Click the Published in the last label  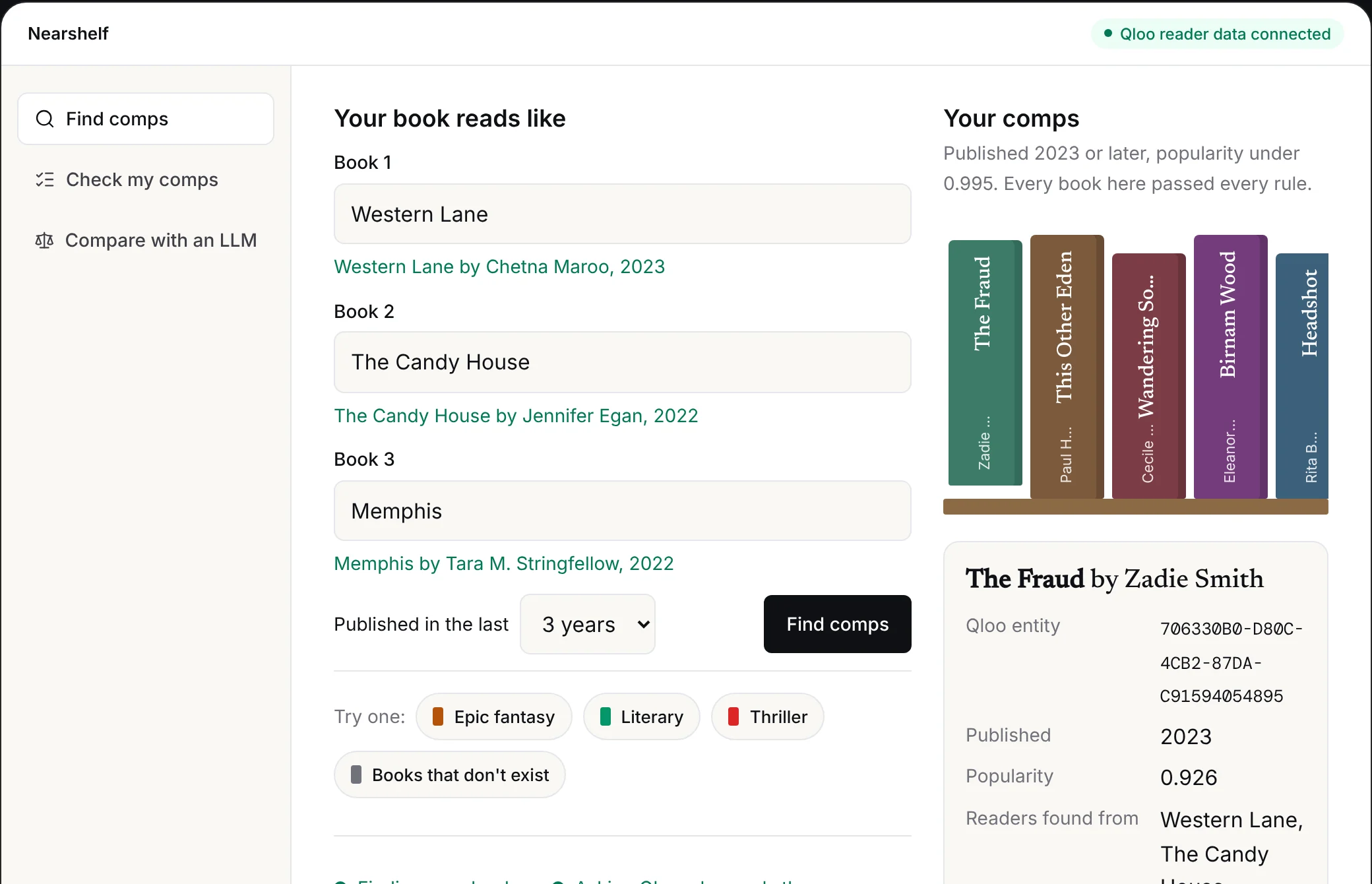pyautogui.click(x=421, y=624)
